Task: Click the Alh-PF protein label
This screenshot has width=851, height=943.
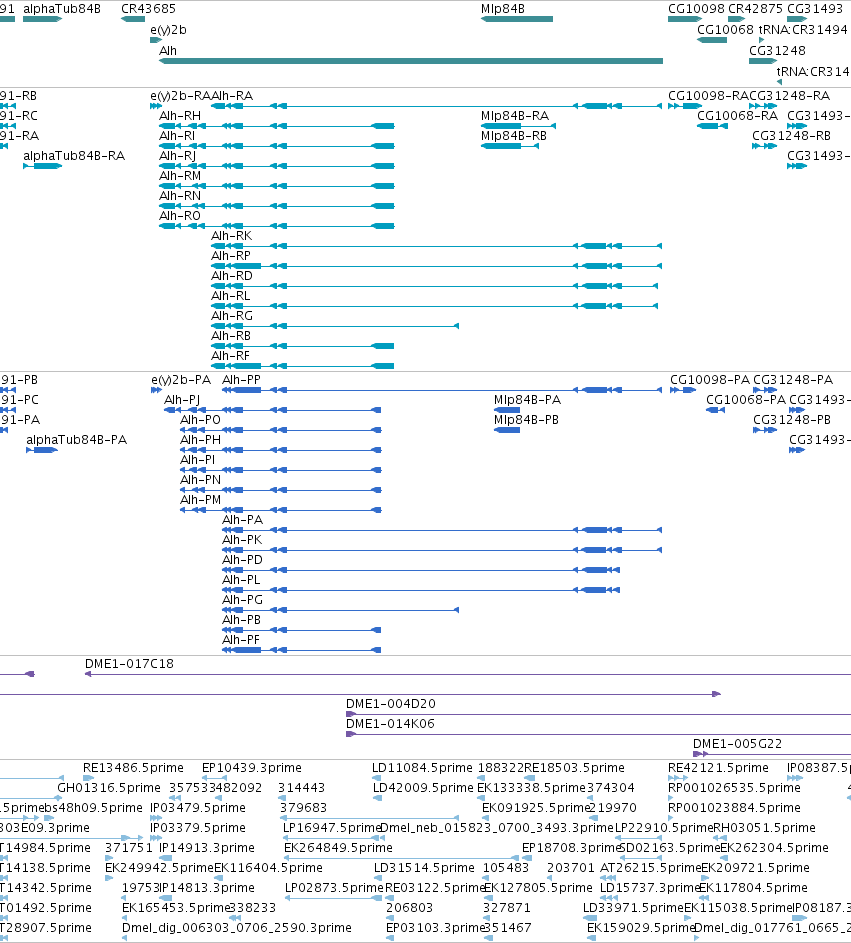Action: pyautogui.click(x=241, y=640)
